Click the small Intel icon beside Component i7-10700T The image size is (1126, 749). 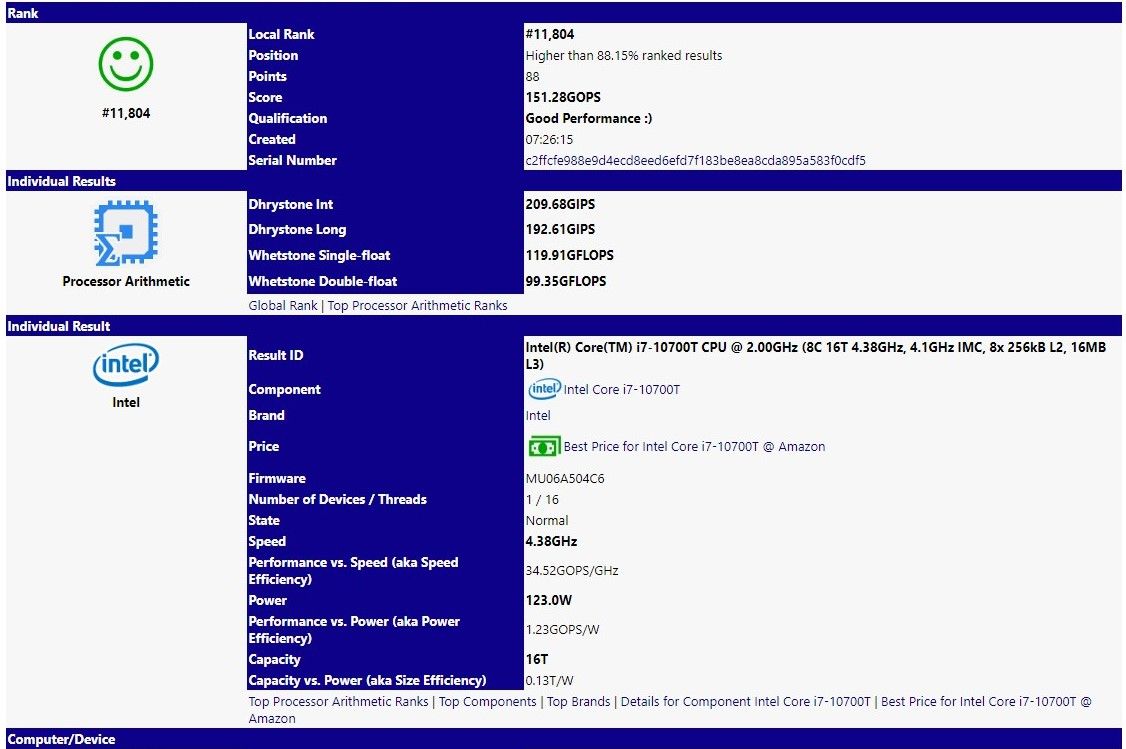[544, 389]
